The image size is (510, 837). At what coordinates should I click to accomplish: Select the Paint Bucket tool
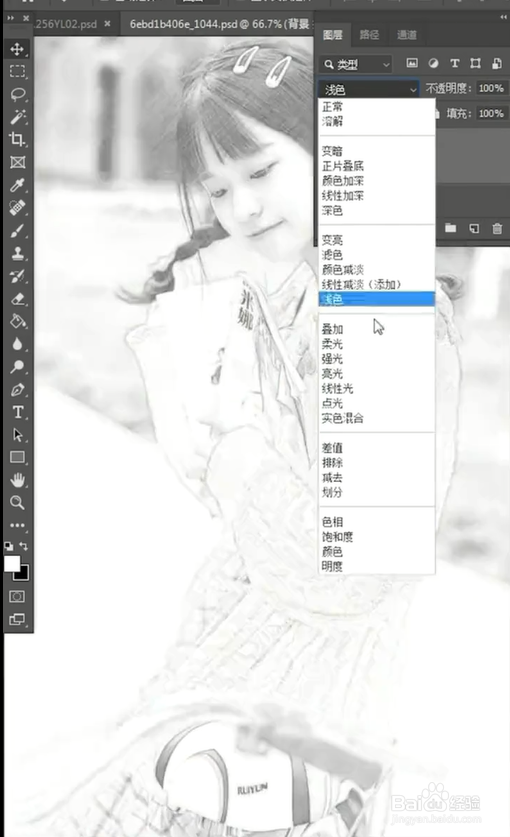click(17, 321)
